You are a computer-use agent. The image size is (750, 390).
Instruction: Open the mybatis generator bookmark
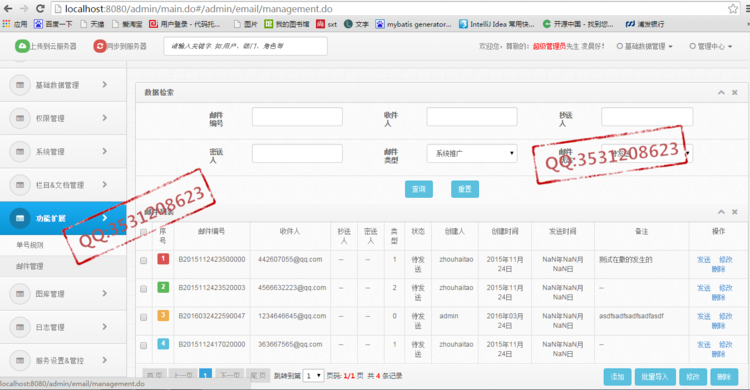(x=413, y=24)
